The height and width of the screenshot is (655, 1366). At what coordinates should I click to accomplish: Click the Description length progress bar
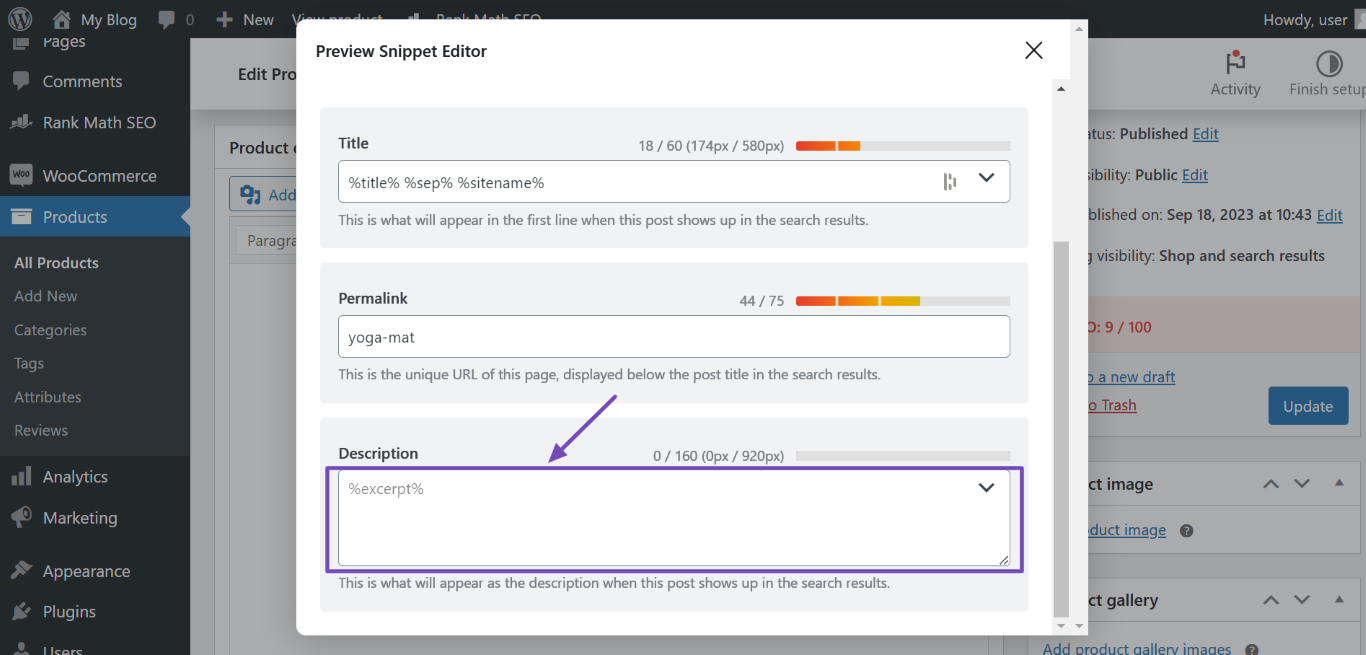pos(903,456)
